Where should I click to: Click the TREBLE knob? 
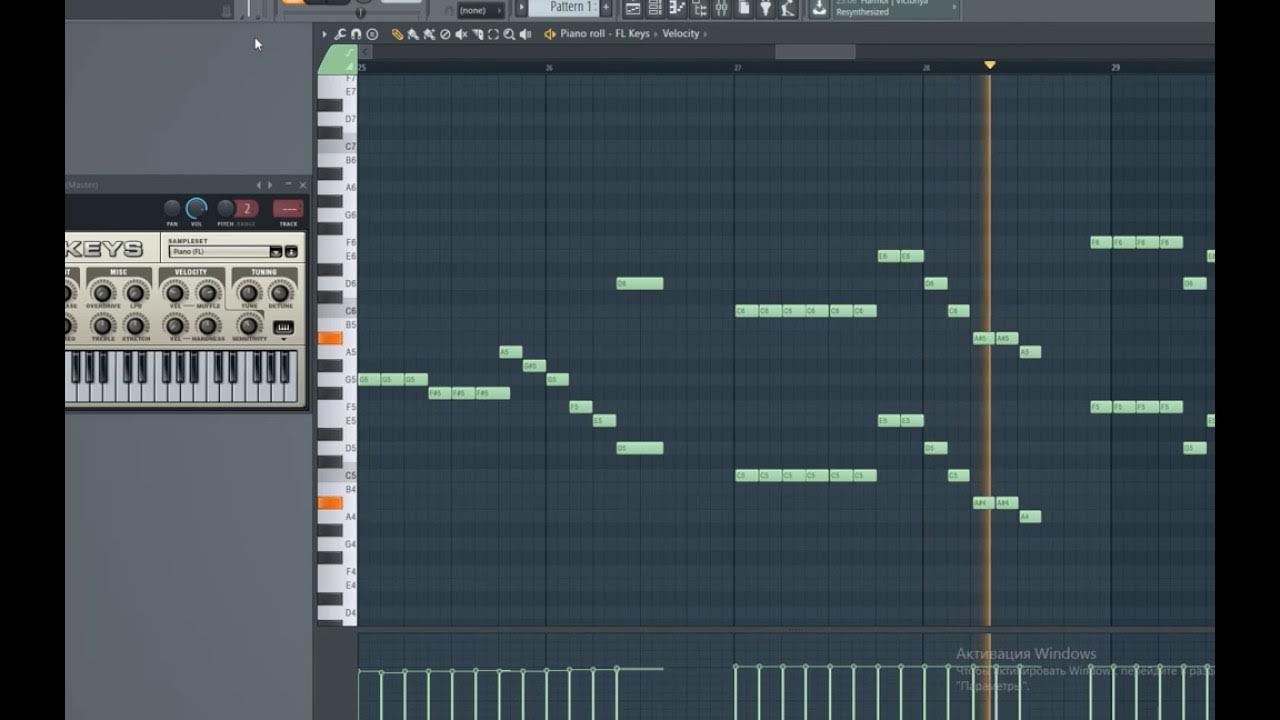coord(102,326)
